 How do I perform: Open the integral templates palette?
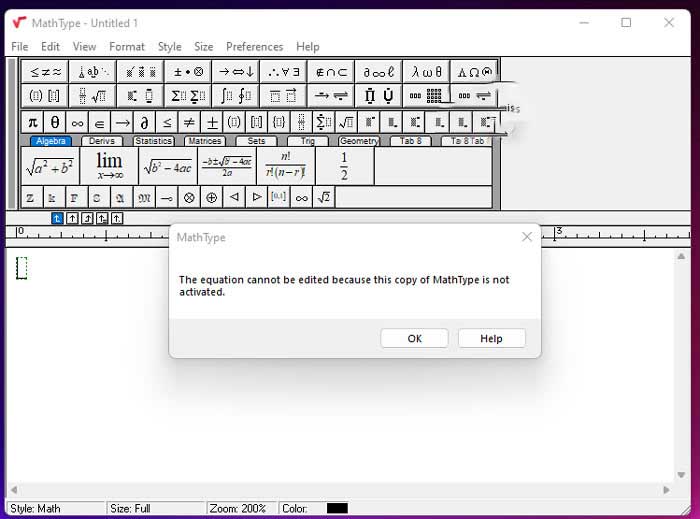[x=236, y=95]
